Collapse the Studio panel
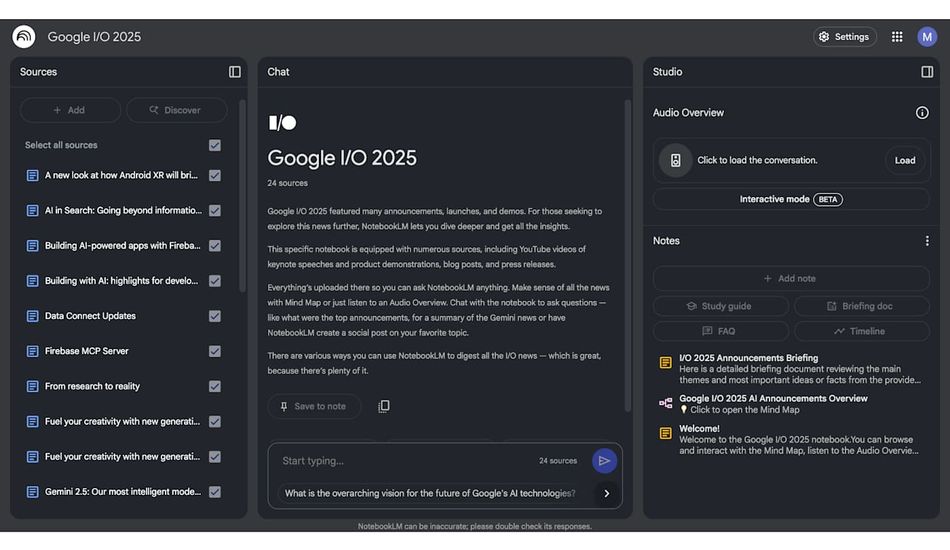The width and height of the screenshot is (950, 550). point(927,72)
